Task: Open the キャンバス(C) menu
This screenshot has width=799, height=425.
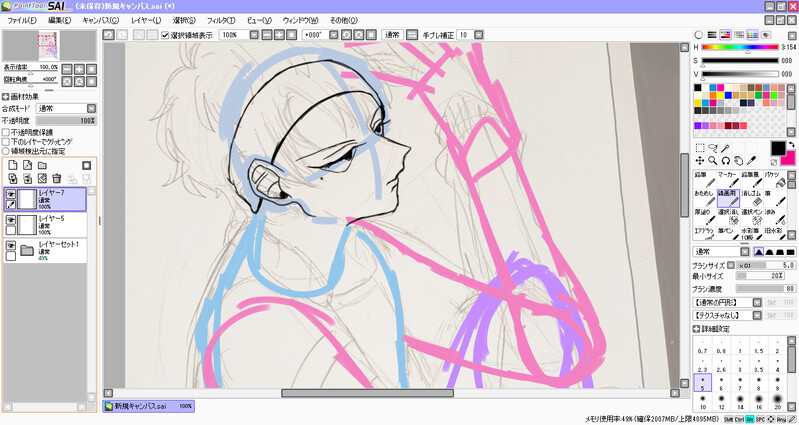Action: (x=100, y=20)
